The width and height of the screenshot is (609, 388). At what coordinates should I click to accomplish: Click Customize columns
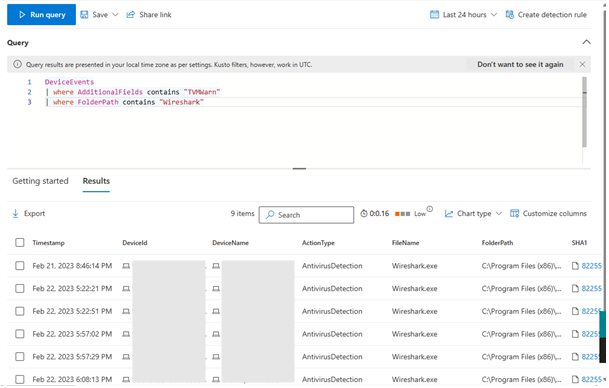[555, 214]
